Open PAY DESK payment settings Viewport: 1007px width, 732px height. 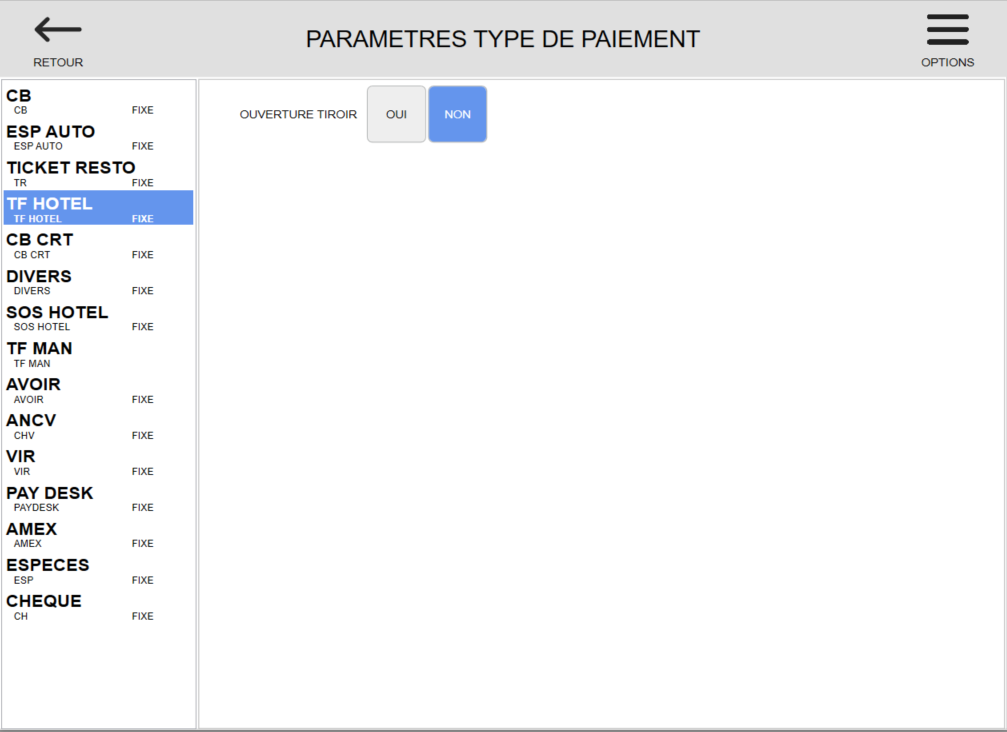click(98, 497)
